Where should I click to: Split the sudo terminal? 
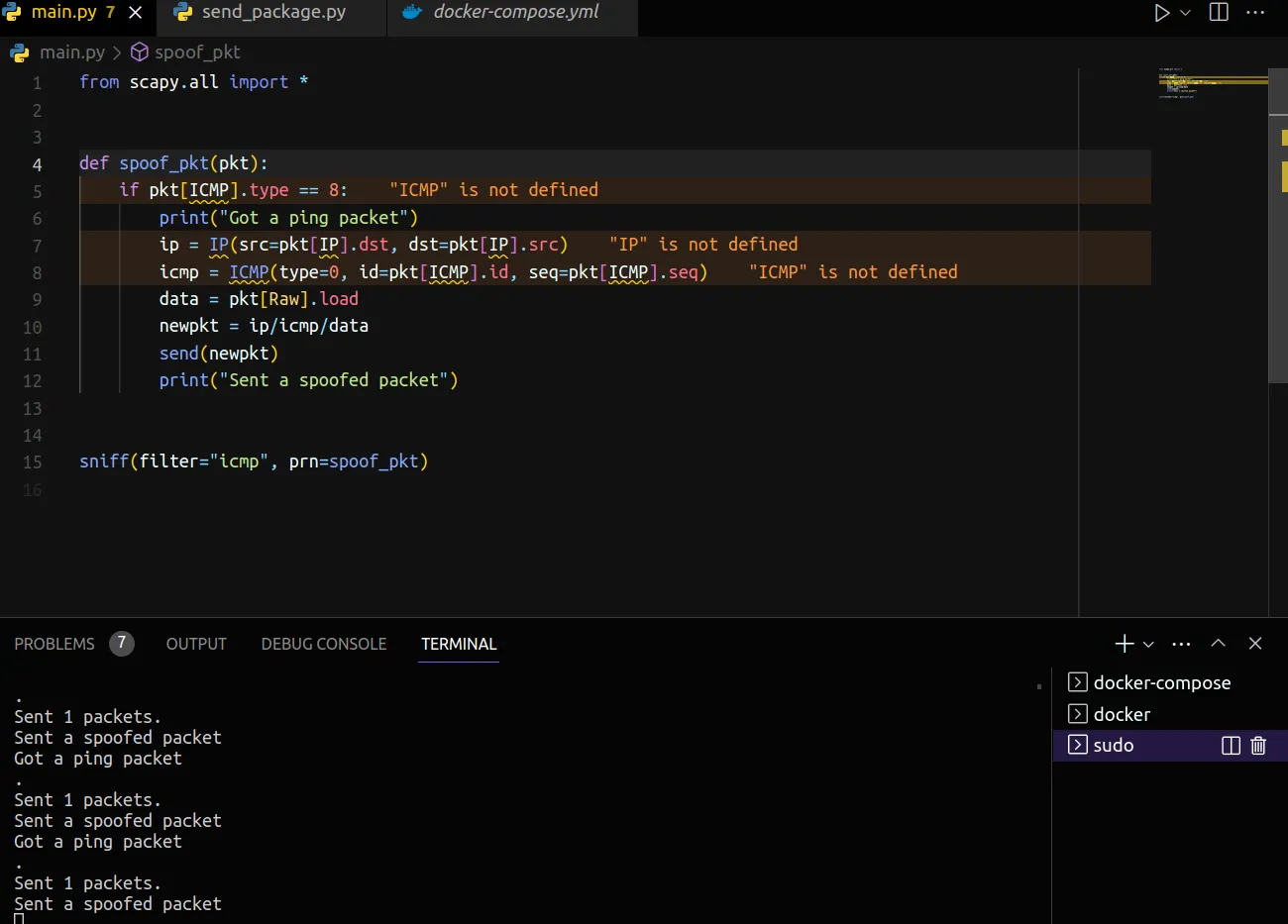pyautogui.click(x=1231, y=746)
